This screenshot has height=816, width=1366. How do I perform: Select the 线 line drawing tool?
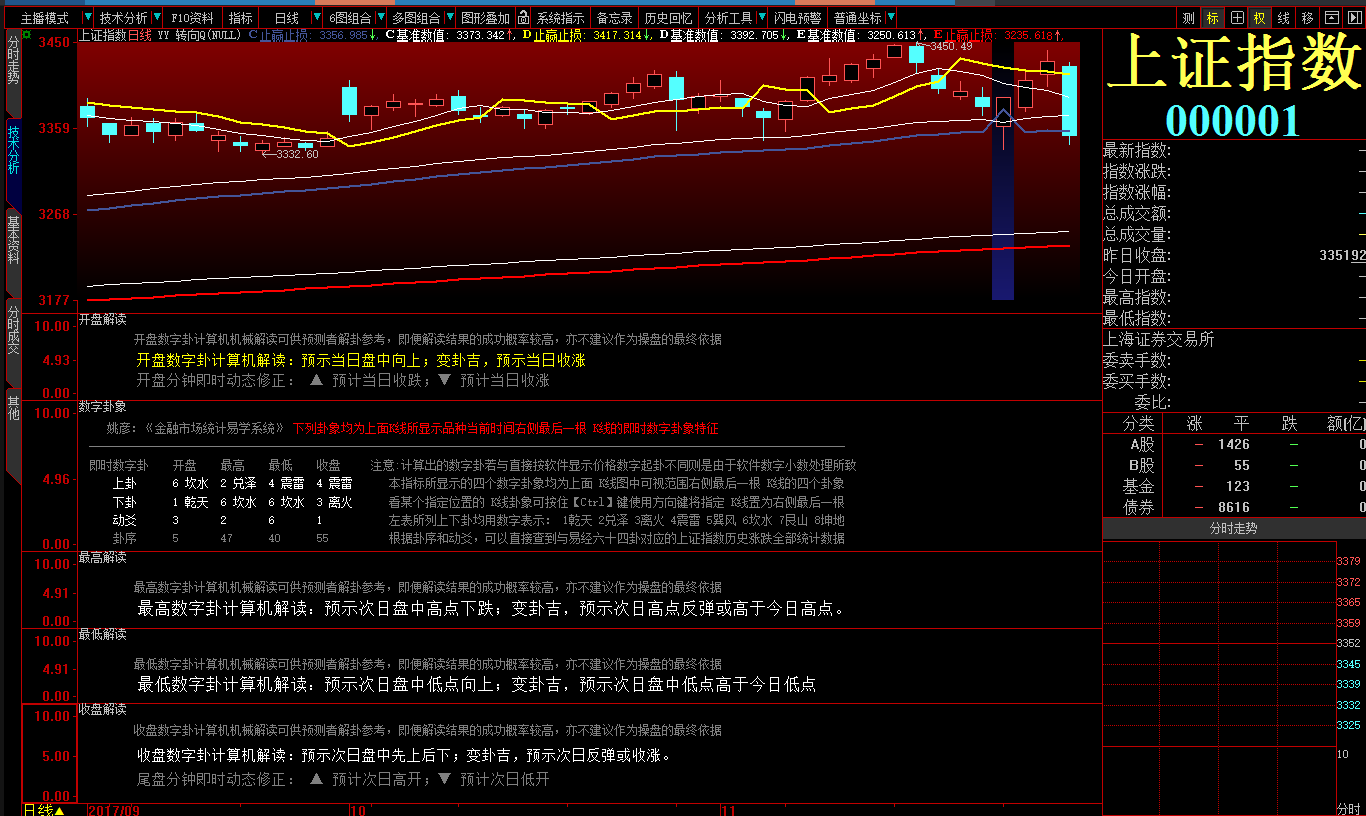point(1283,18)
